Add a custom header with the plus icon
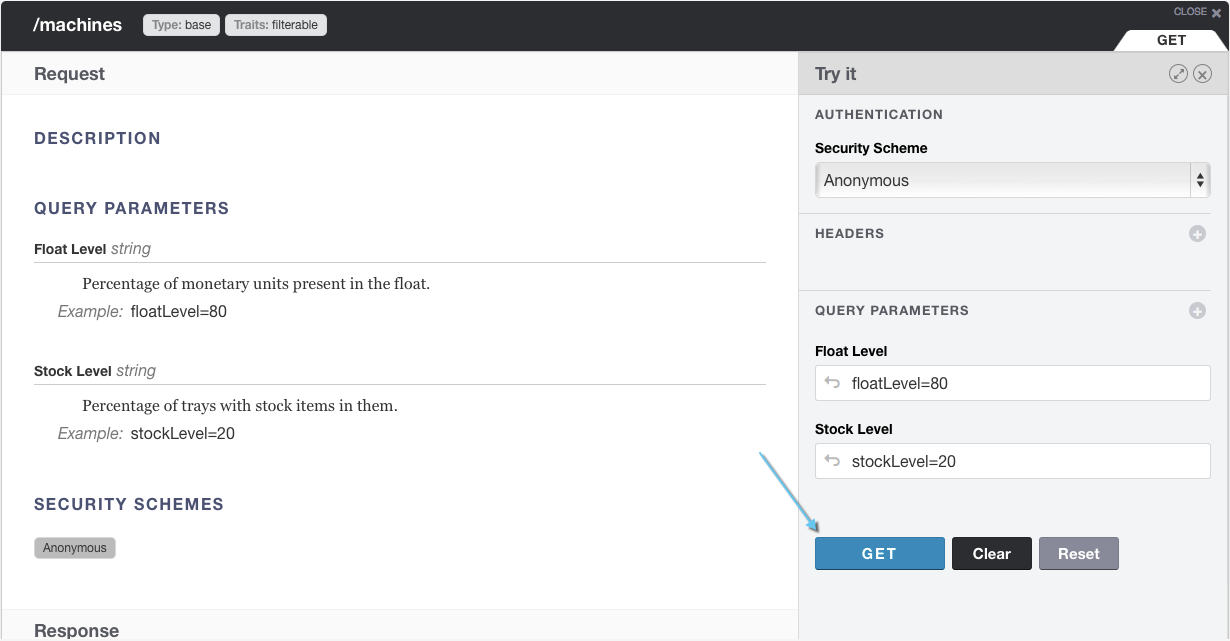1230x641 pixels. 1197,233
